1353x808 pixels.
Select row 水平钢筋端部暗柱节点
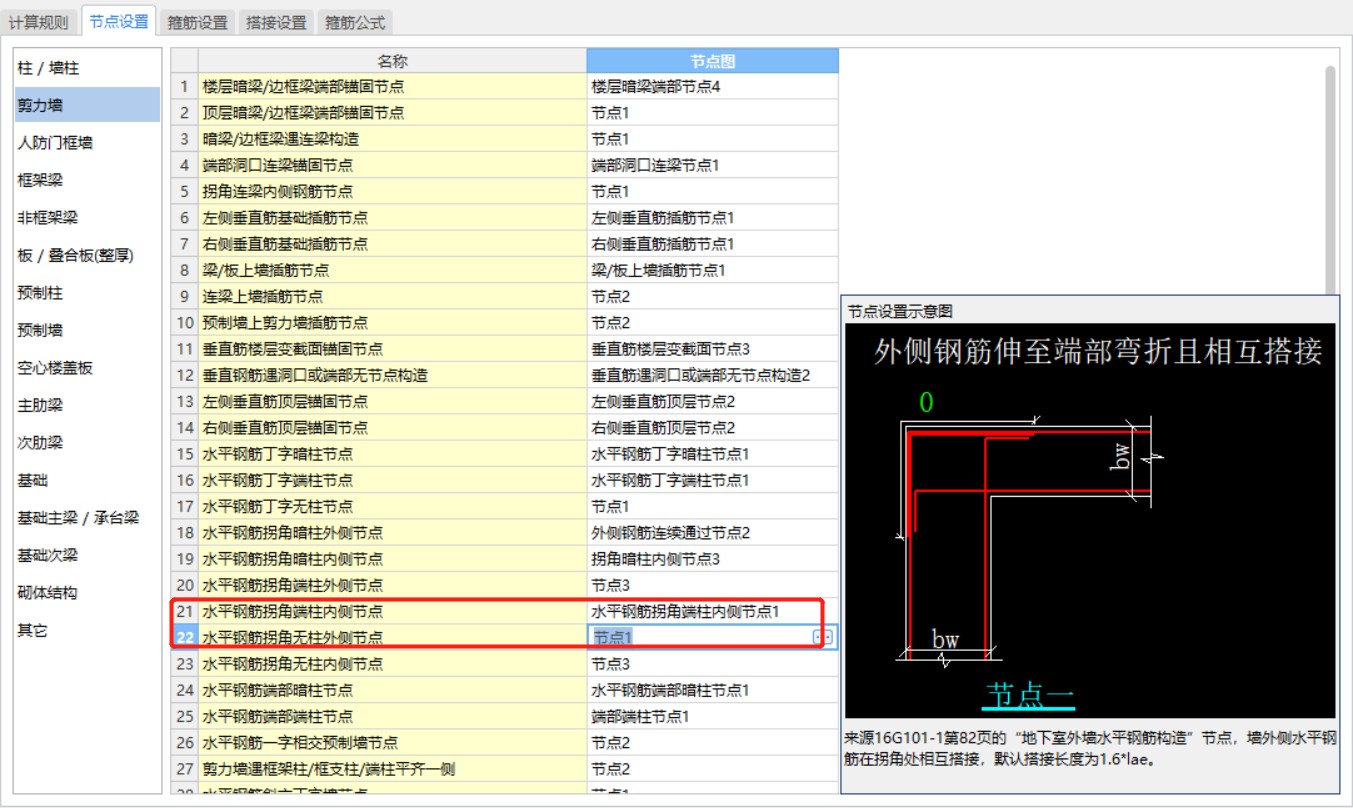(392, 690)
